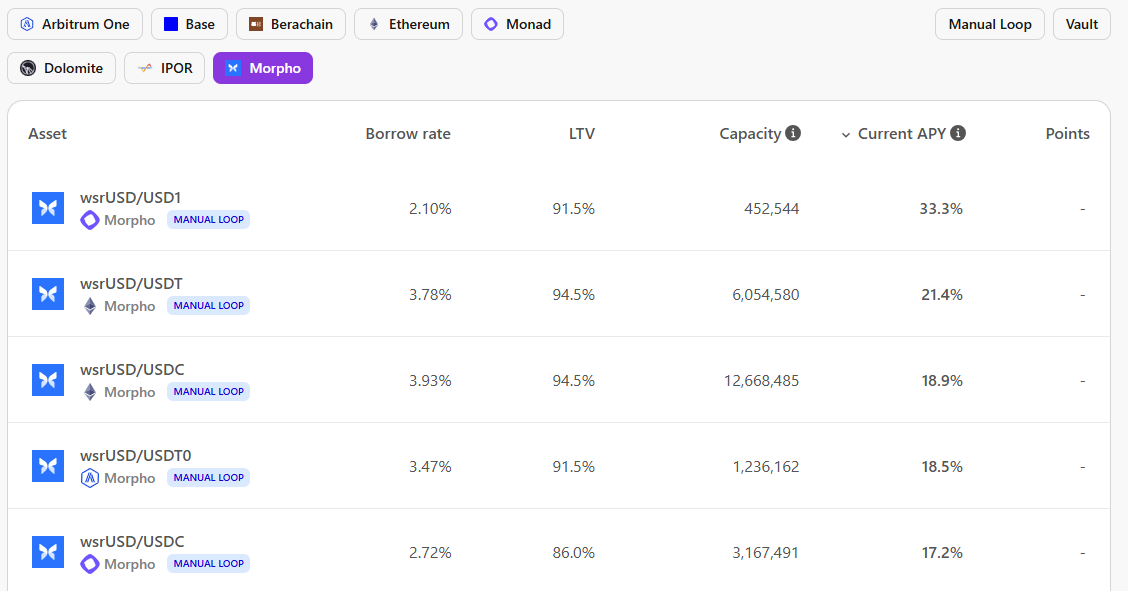Open the wsrUSD/USD1 asset name
Image resolution: width=1128 pixels, height=591 pixels.
pos(130,198)
